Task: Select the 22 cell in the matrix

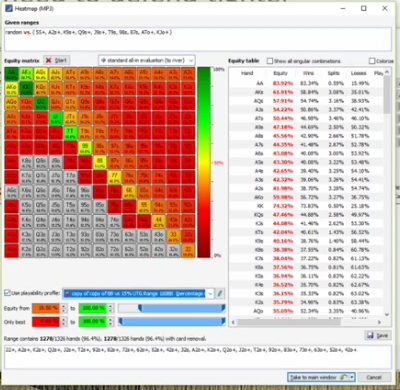Action: coord(188,251)
